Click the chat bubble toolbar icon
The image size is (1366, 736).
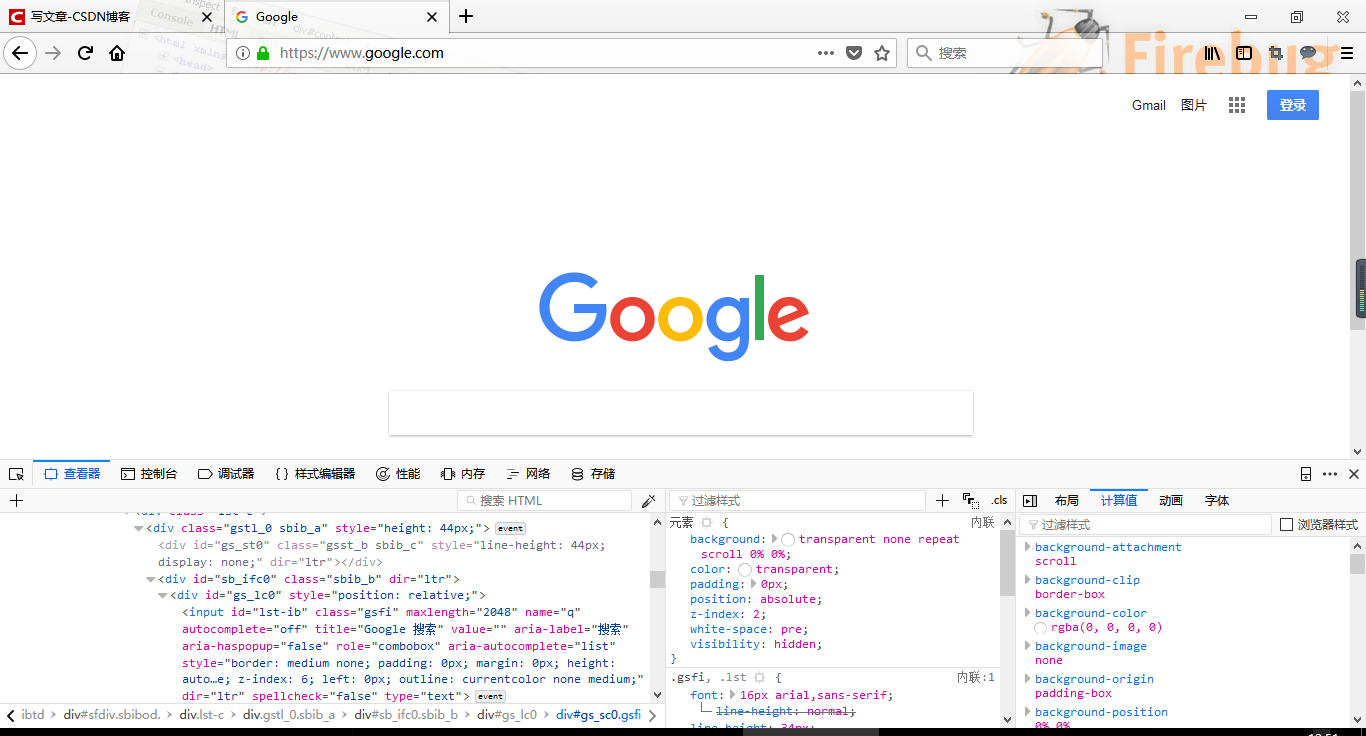click(1308, 53)
